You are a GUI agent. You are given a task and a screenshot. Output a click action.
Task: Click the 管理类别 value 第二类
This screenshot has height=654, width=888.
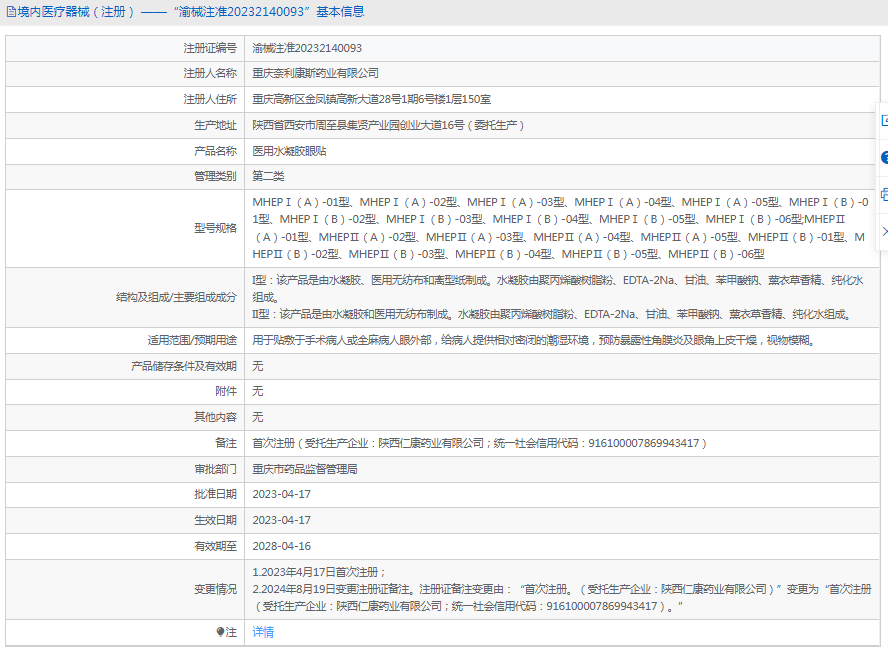[268, 177]
